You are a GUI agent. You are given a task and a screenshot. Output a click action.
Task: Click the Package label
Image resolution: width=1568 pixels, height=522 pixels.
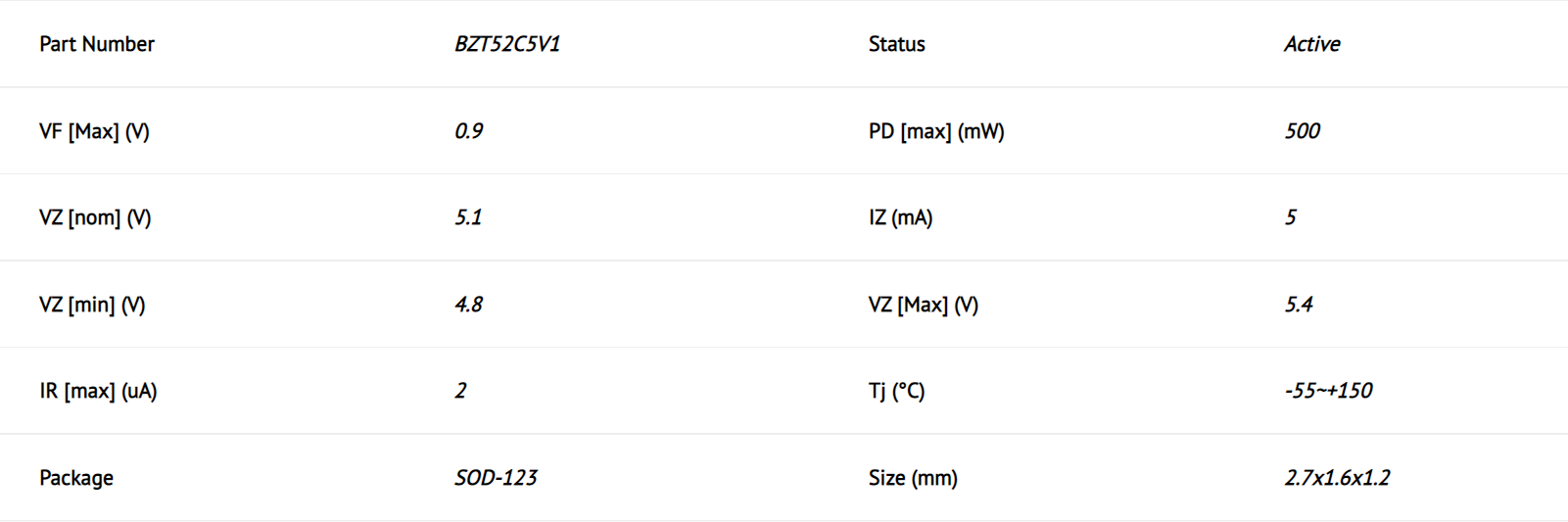76,478
